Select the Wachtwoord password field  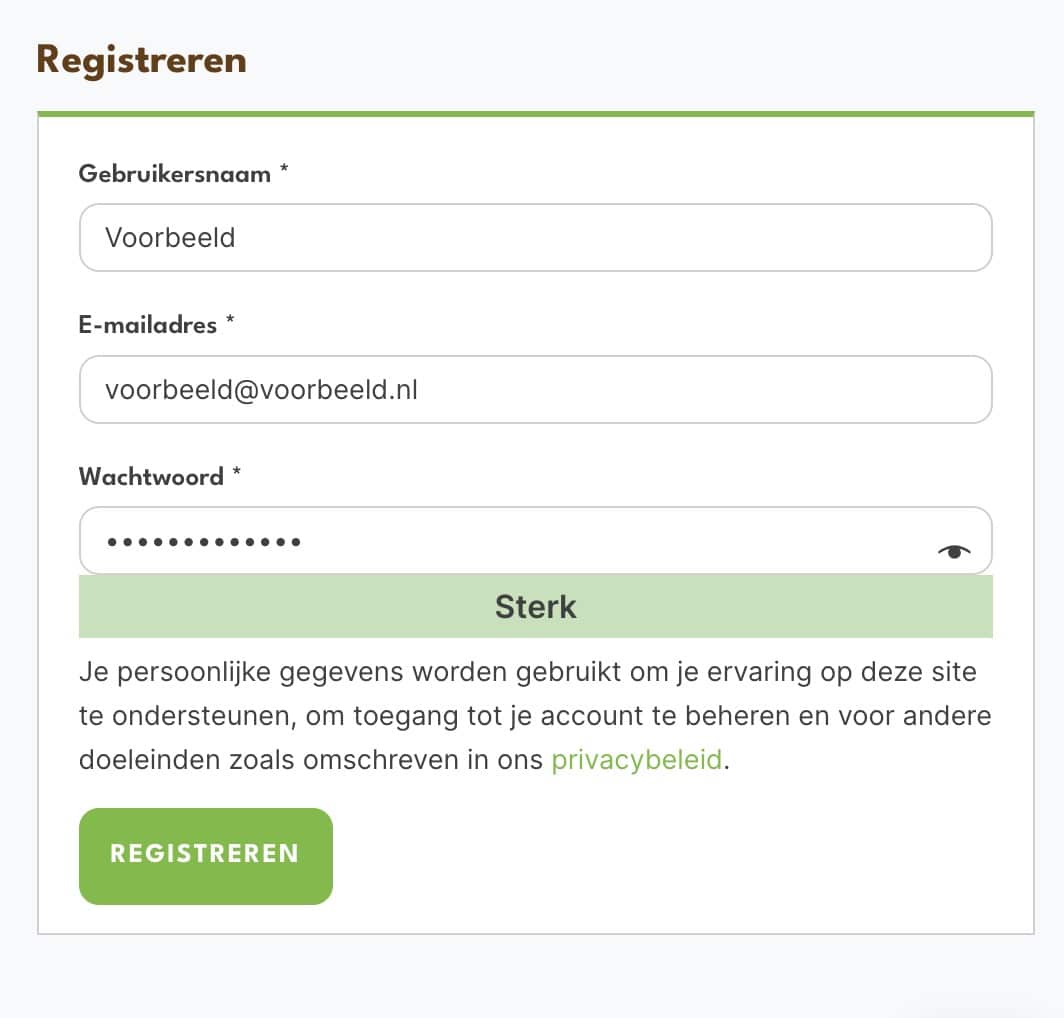tap(500, 541)
